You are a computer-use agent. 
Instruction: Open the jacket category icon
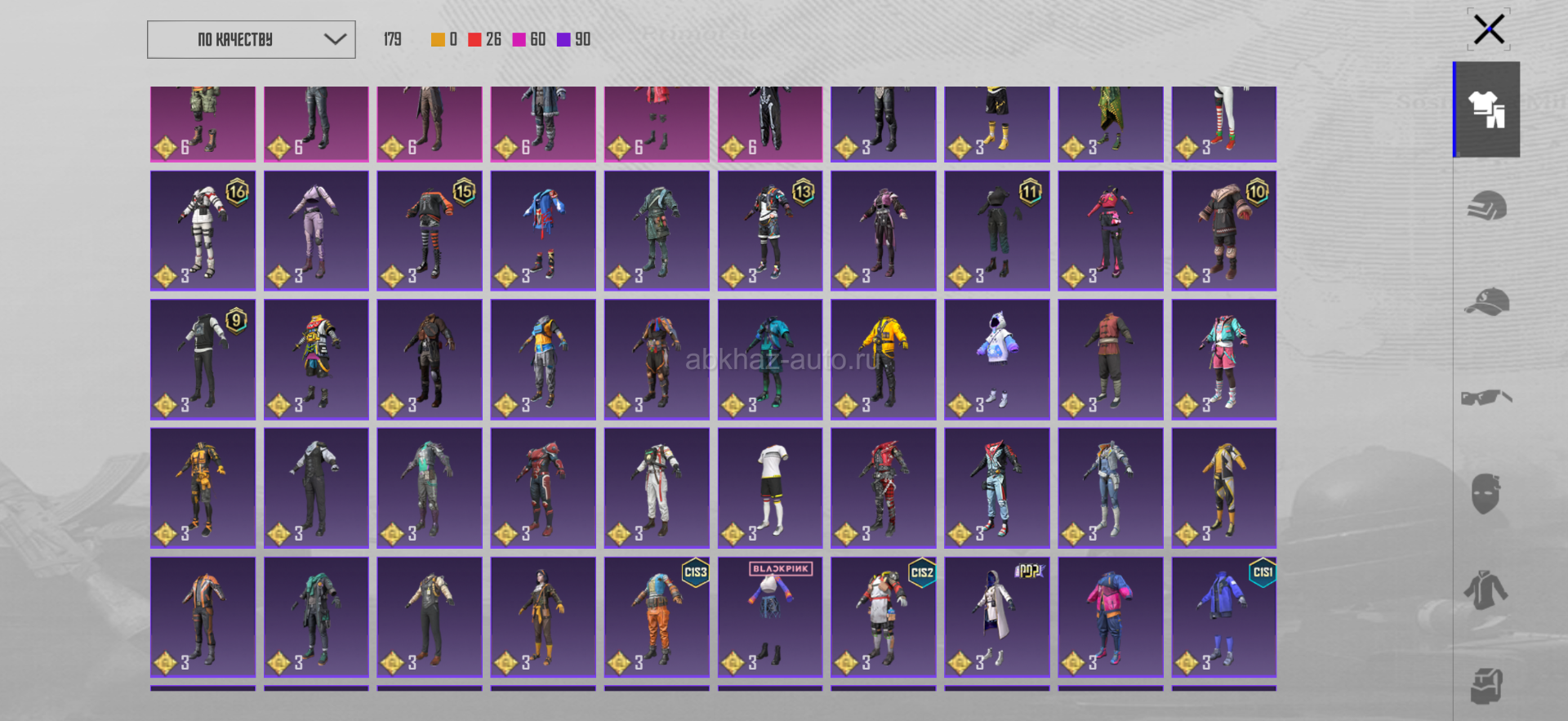coord(1486,590)
